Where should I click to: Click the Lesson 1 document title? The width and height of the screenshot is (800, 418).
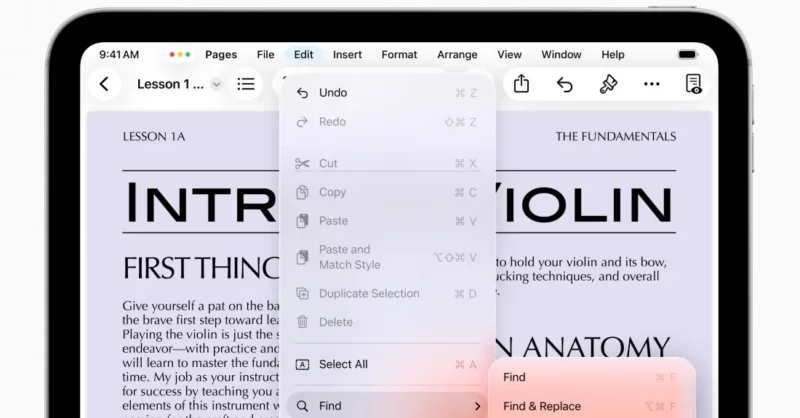click(x=170, y=84)
